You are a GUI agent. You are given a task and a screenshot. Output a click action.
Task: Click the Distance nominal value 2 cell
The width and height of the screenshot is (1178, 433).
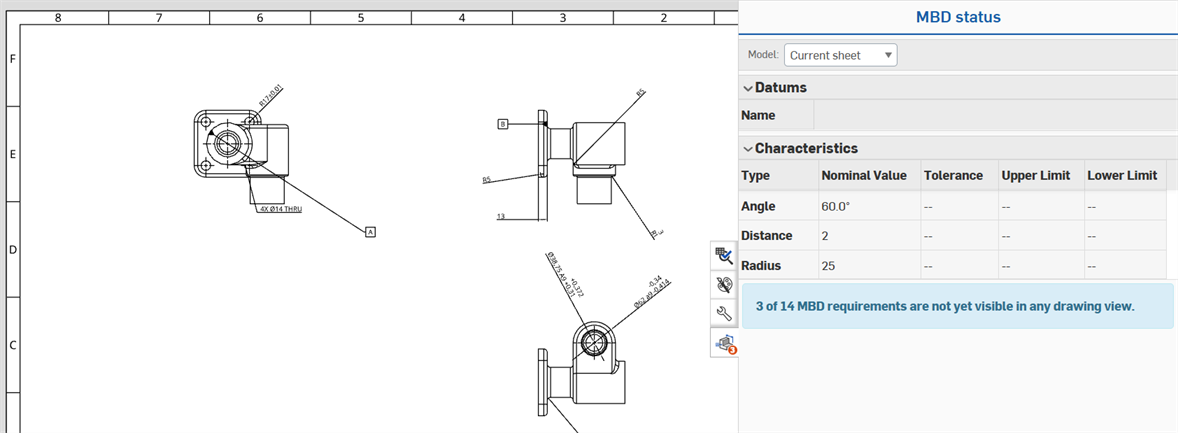point(868,235)
